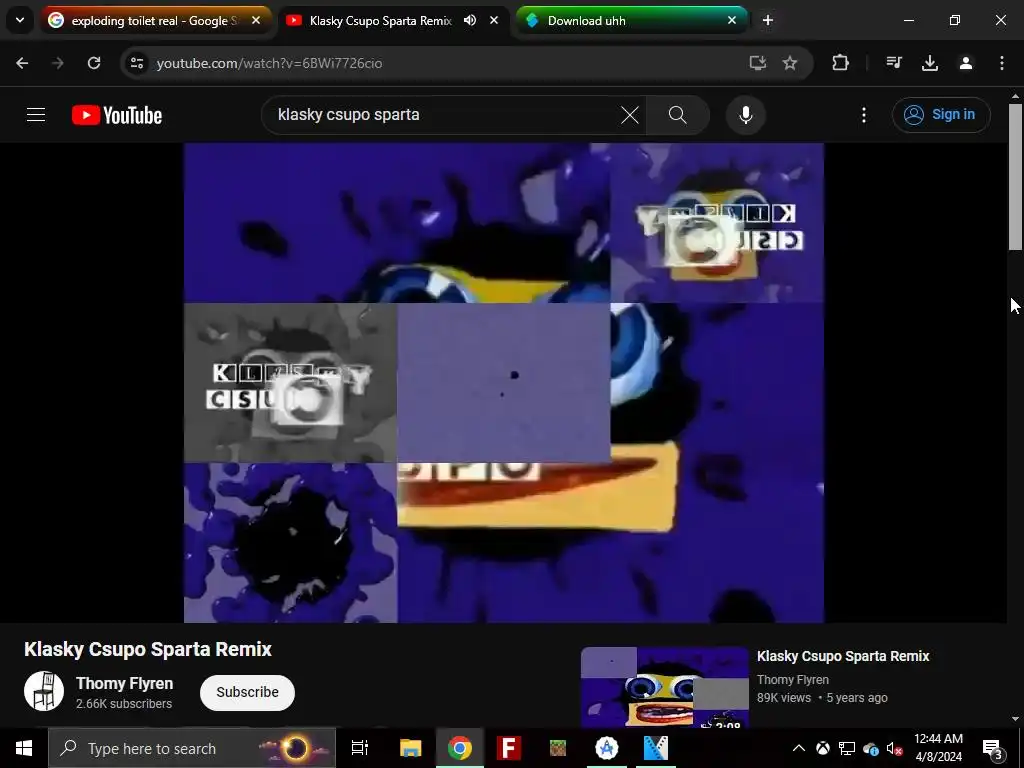Screen dimensions: 1024x768
Task: Open Chrome downloads icon
Action: (x=930, y=63)
